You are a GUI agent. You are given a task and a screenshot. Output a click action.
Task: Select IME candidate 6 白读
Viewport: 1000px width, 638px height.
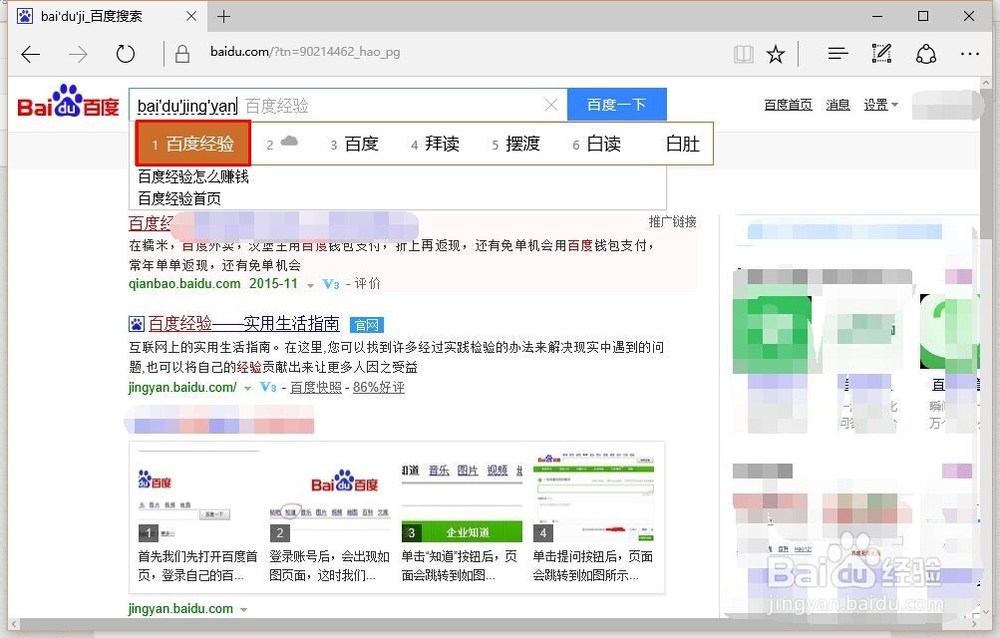point(597,144)
